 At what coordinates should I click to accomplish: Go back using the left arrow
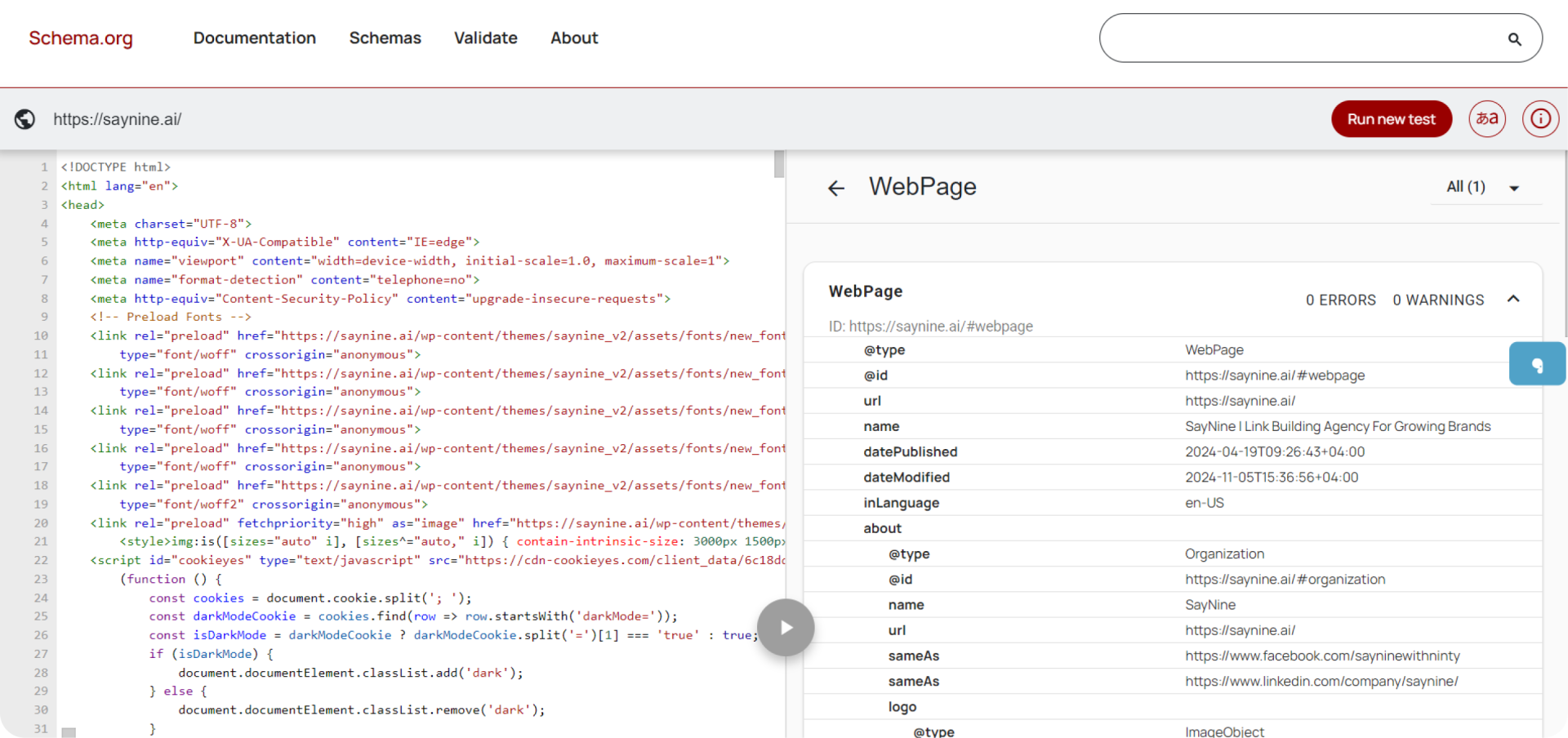835,189
